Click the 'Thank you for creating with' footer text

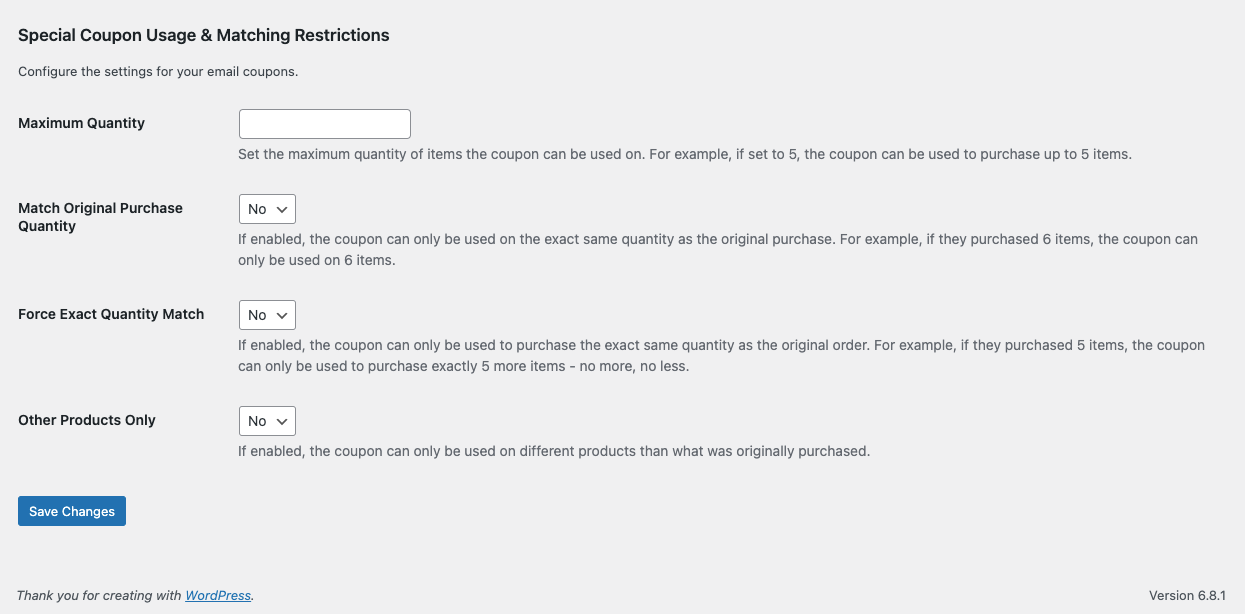point(99,595)
